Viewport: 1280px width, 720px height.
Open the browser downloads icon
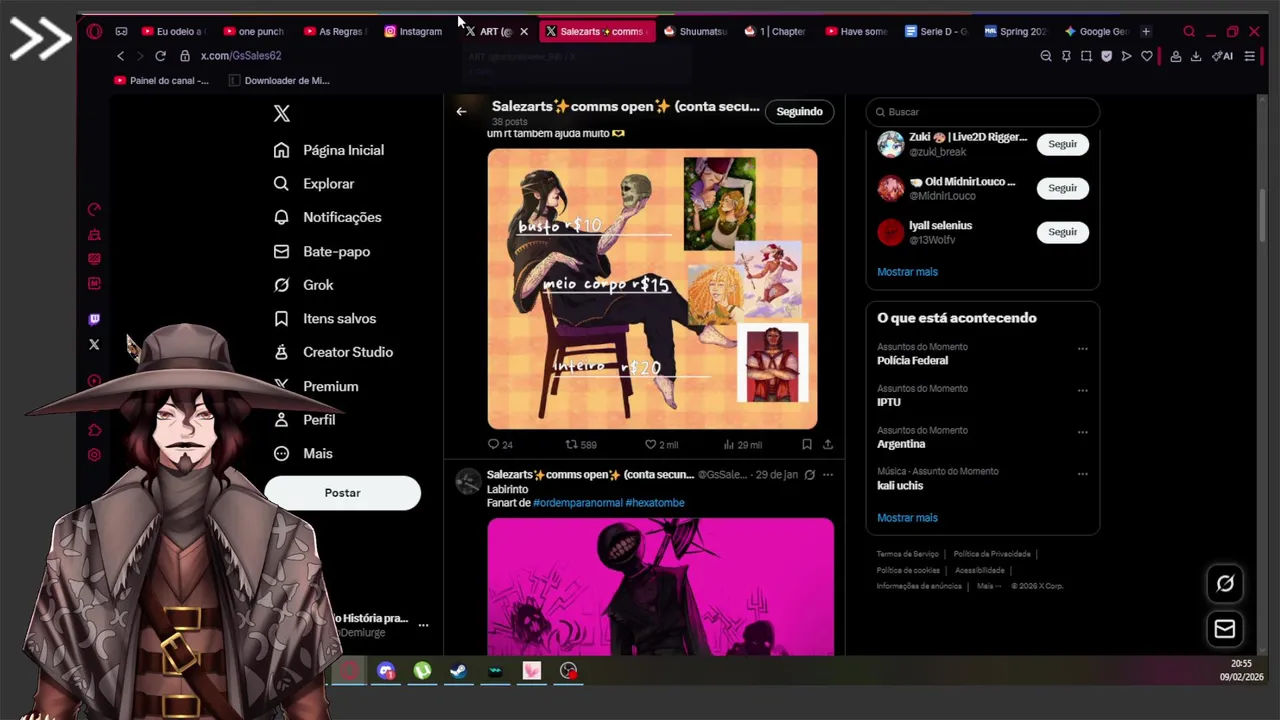[x=1195, y=56]
